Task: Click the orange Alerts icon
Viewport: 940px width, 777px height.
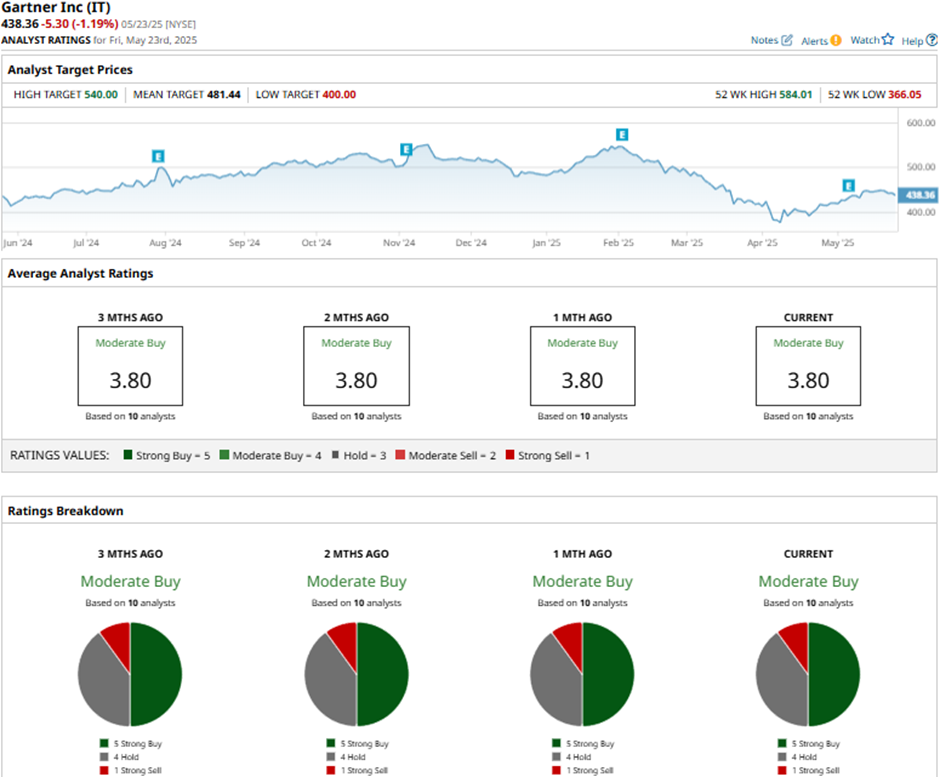Action: coord(836,40)
